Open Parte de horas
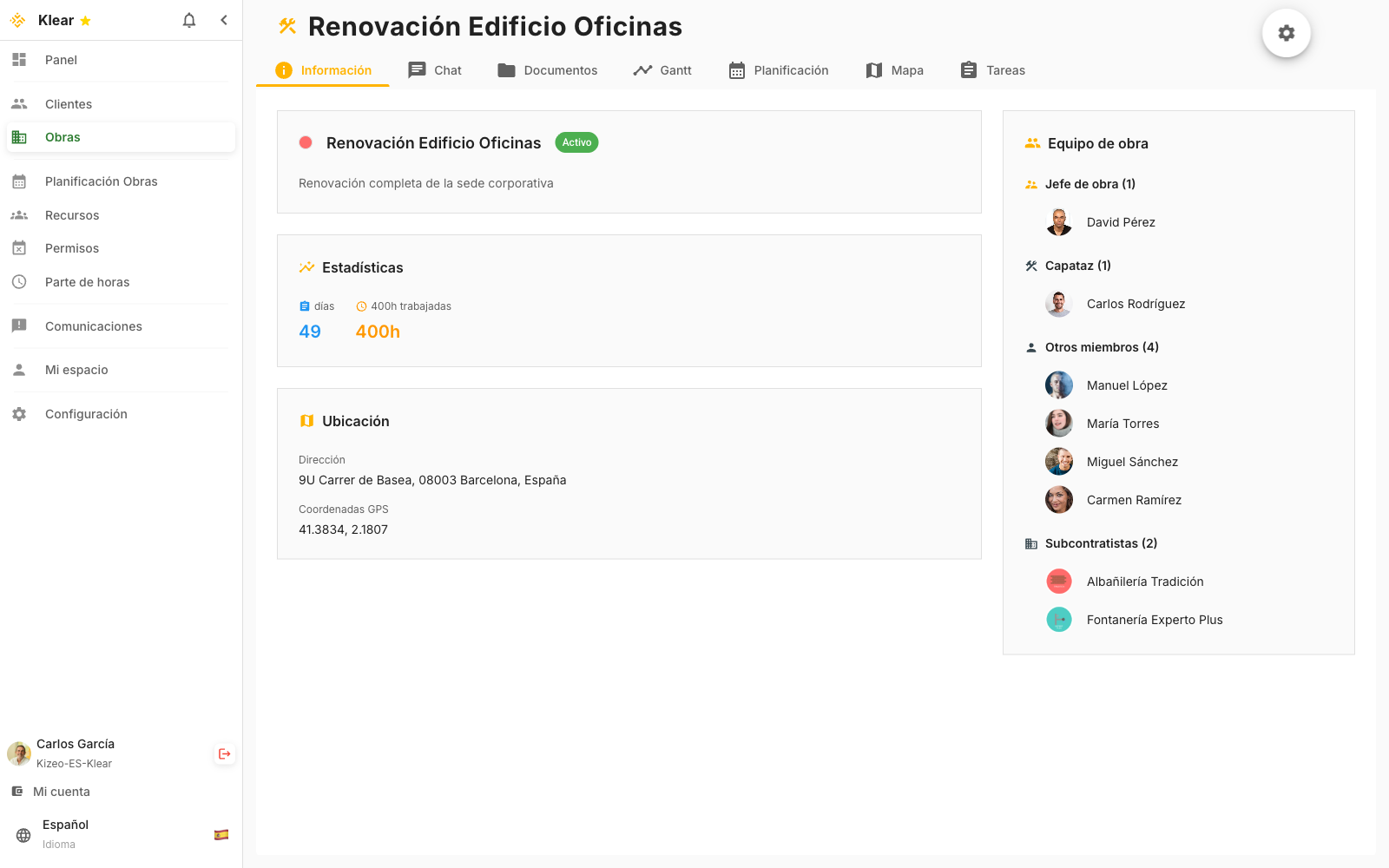This screenshot has height=868, width=1389. [x=87, y=282]
